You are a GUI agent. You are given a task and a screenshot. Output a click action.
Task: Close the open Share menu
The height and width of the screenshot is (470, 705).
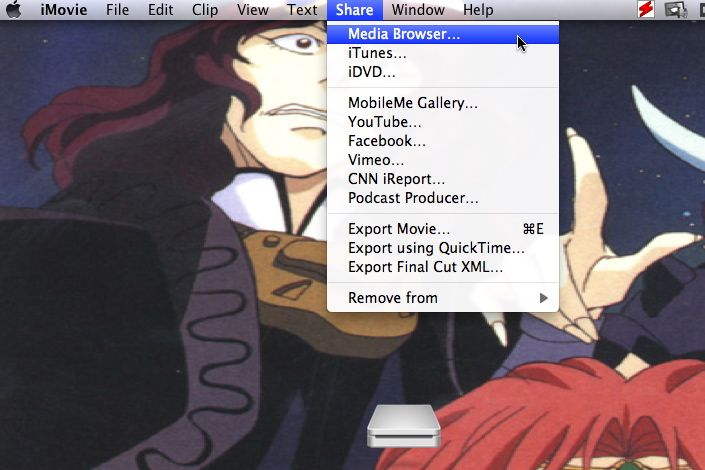pos(354,9)
